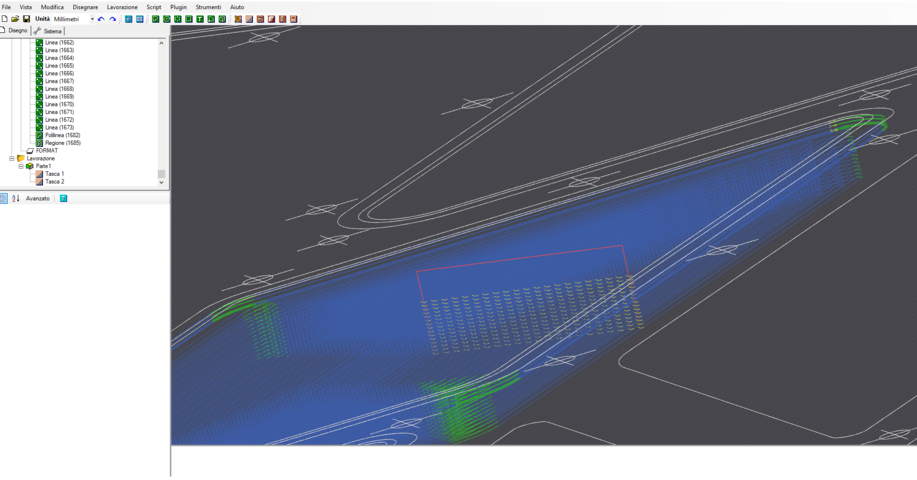Redo the action with the blue clockwise arrow

tap(112, 19)
